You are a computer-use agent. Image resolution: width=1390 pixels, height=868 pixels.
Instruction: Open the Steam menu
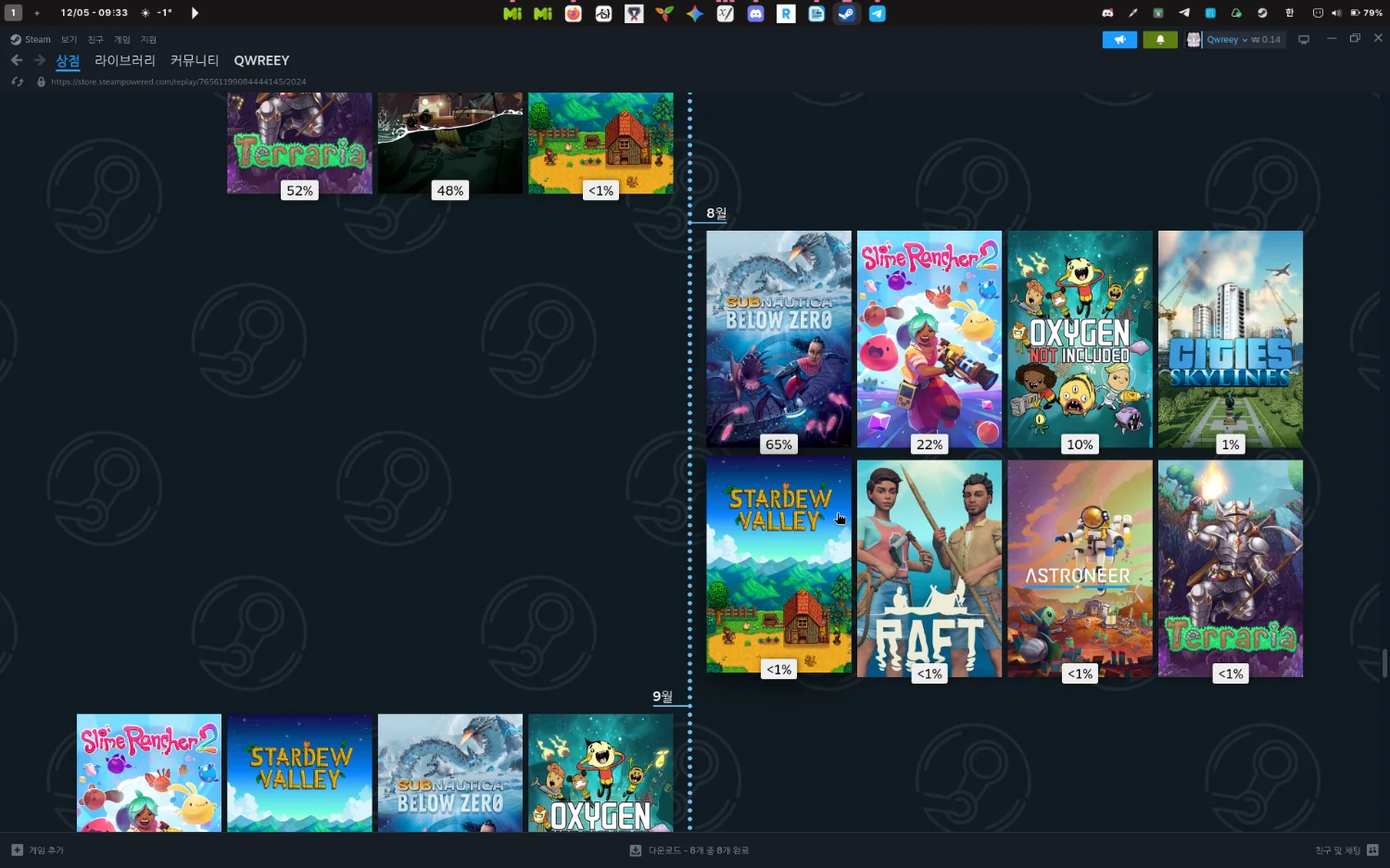pyautogui.click(x=31, y=40)
